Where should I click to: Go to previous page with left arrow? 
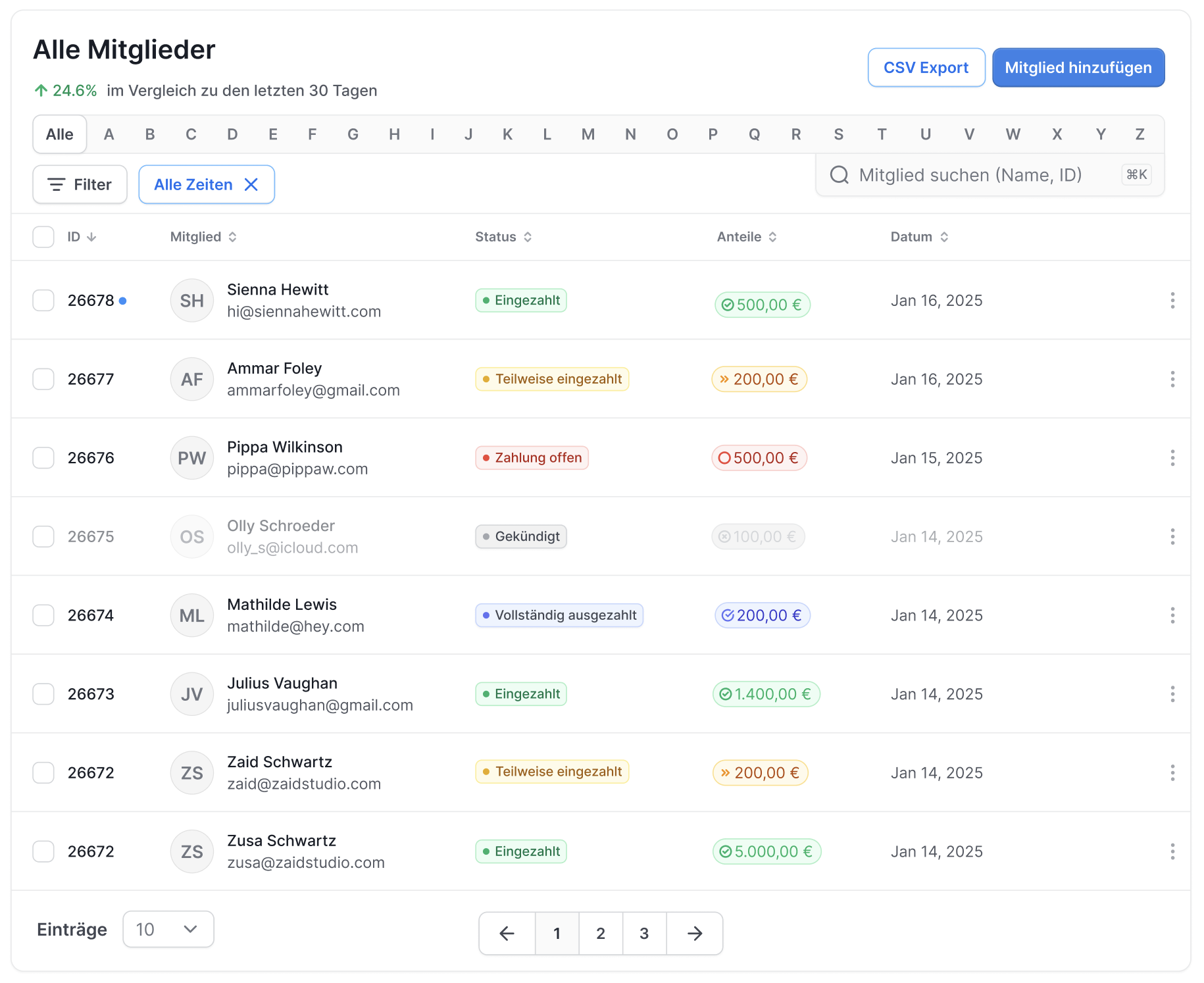pos(507,933)
